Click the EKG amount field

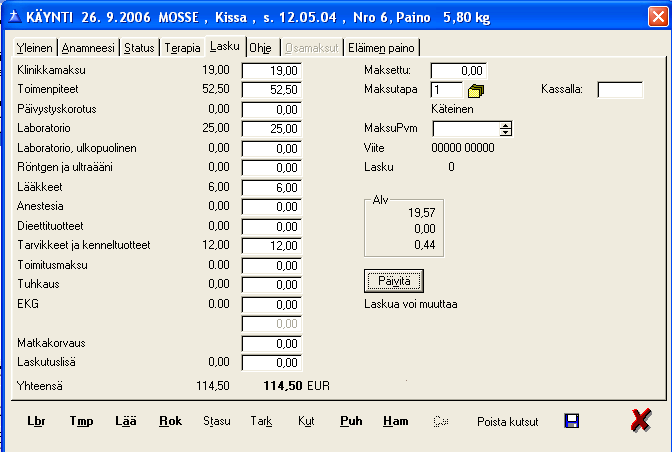tap(272, 305)
